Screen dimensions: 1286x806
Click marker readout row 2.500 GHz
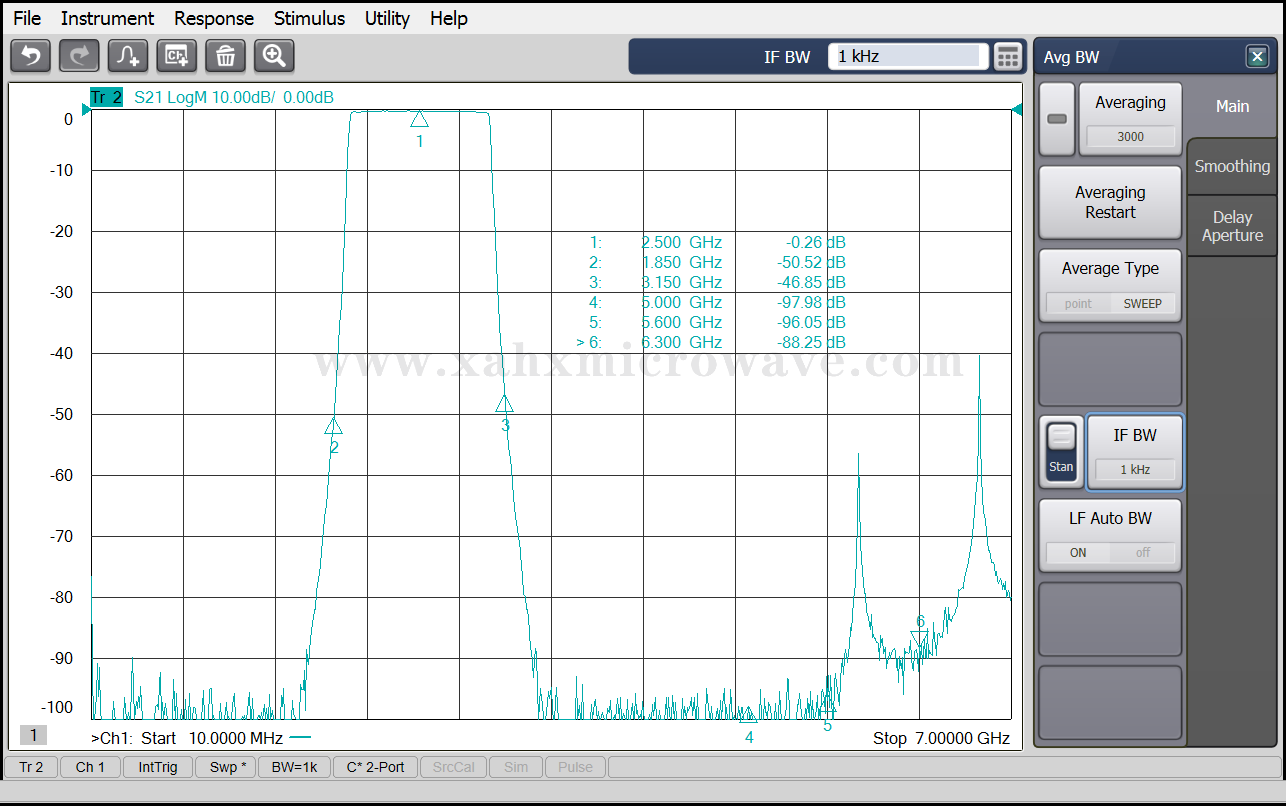717,242
